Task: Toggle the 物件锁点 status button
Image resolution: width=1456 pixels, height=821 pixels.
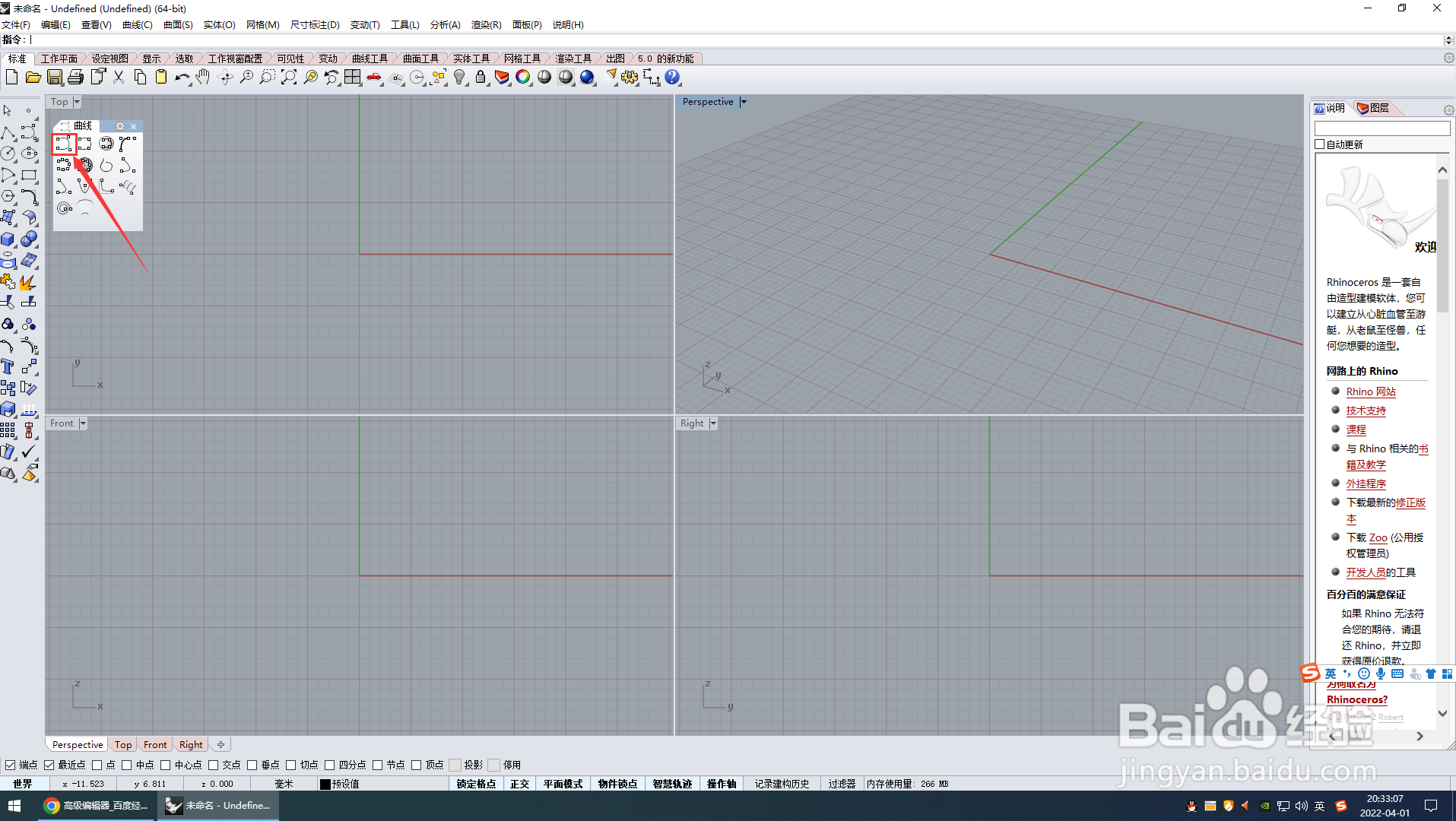Action: pos(617,784)
